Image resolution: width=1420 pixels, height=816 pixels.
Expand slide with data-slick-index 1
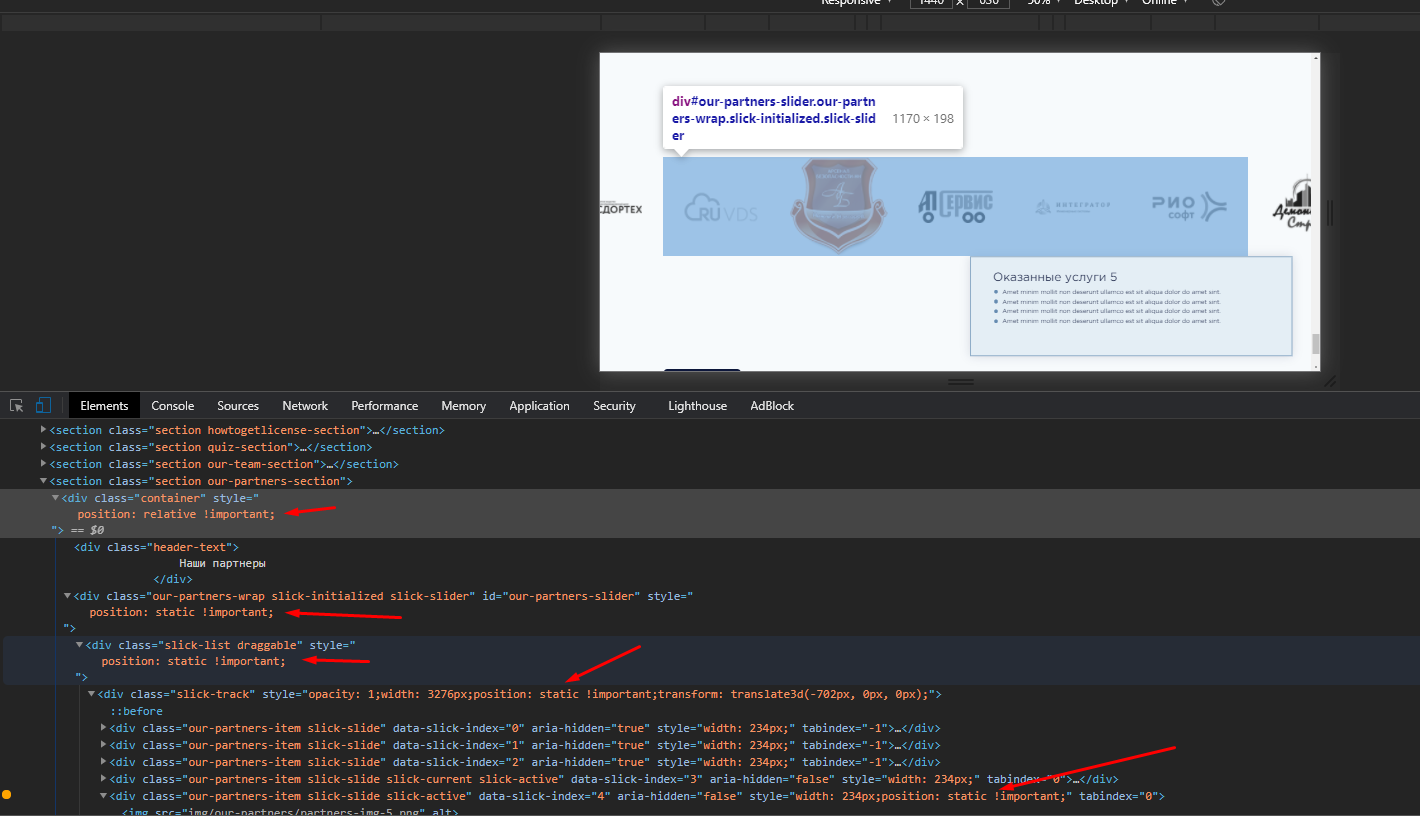(103, 745)
